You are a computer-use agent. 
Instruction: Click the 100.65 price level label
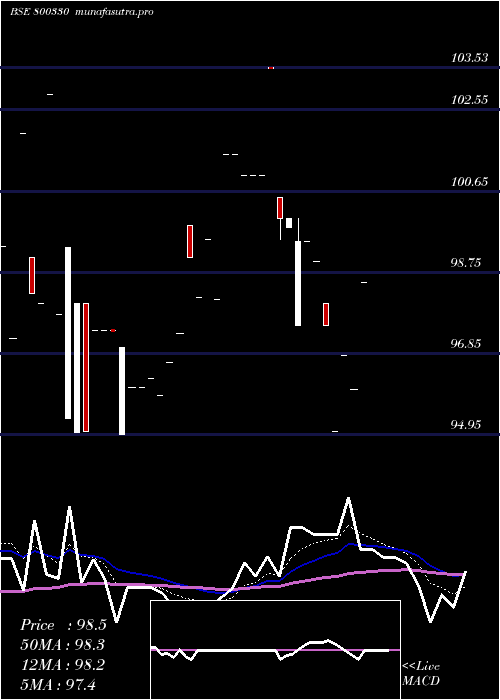(x=469, y=182)
